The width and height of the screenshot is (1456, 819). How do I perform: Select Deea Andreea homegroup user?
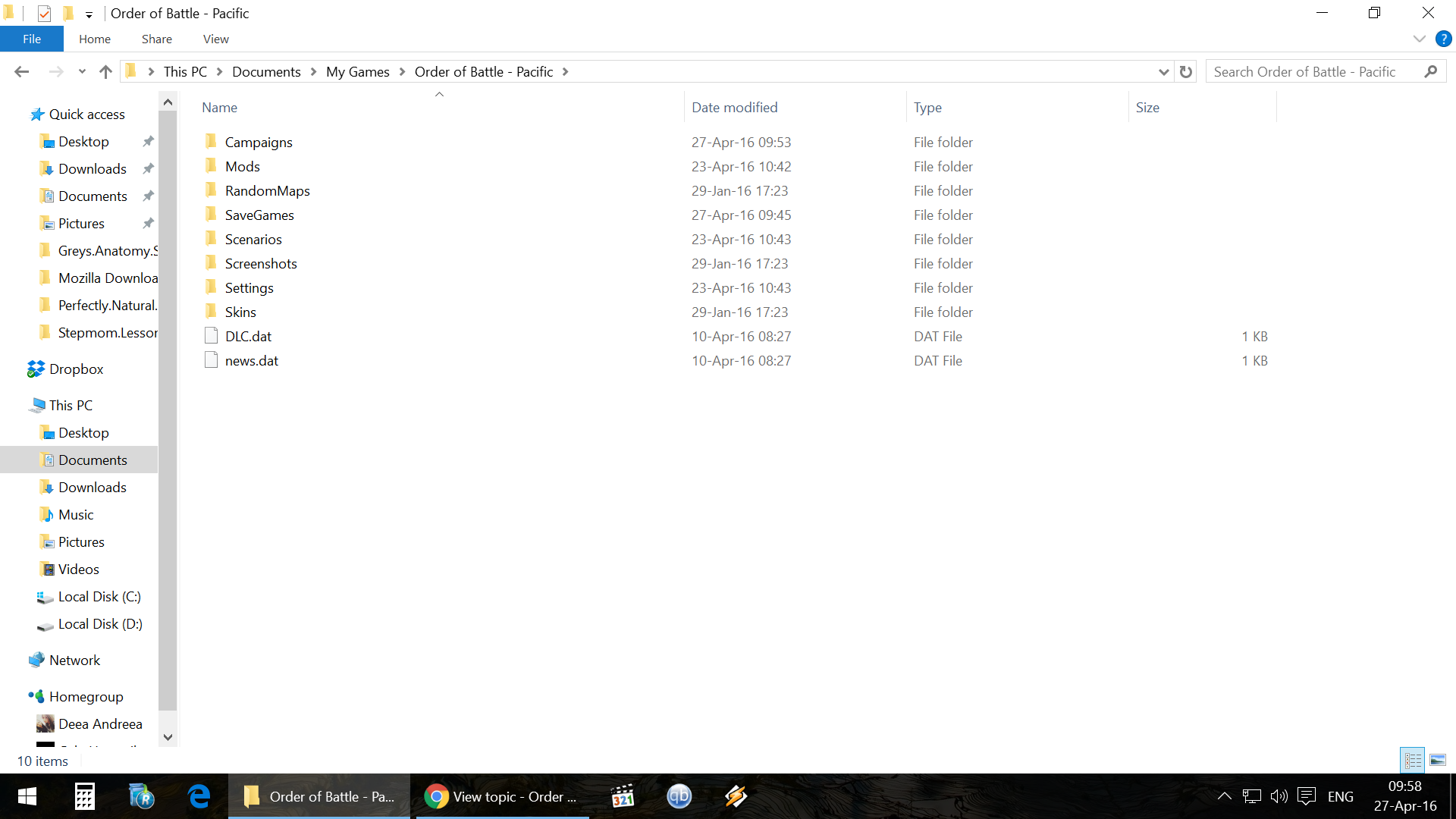(100, 723)
